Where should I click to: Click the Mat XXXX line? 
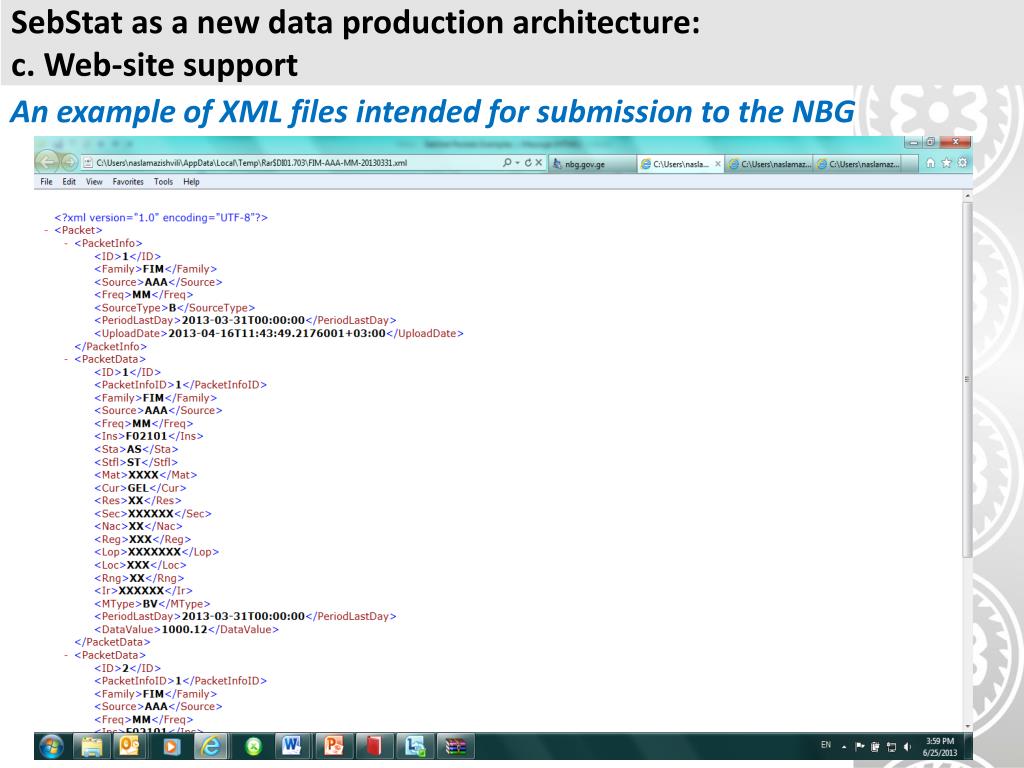click(146, 475)
